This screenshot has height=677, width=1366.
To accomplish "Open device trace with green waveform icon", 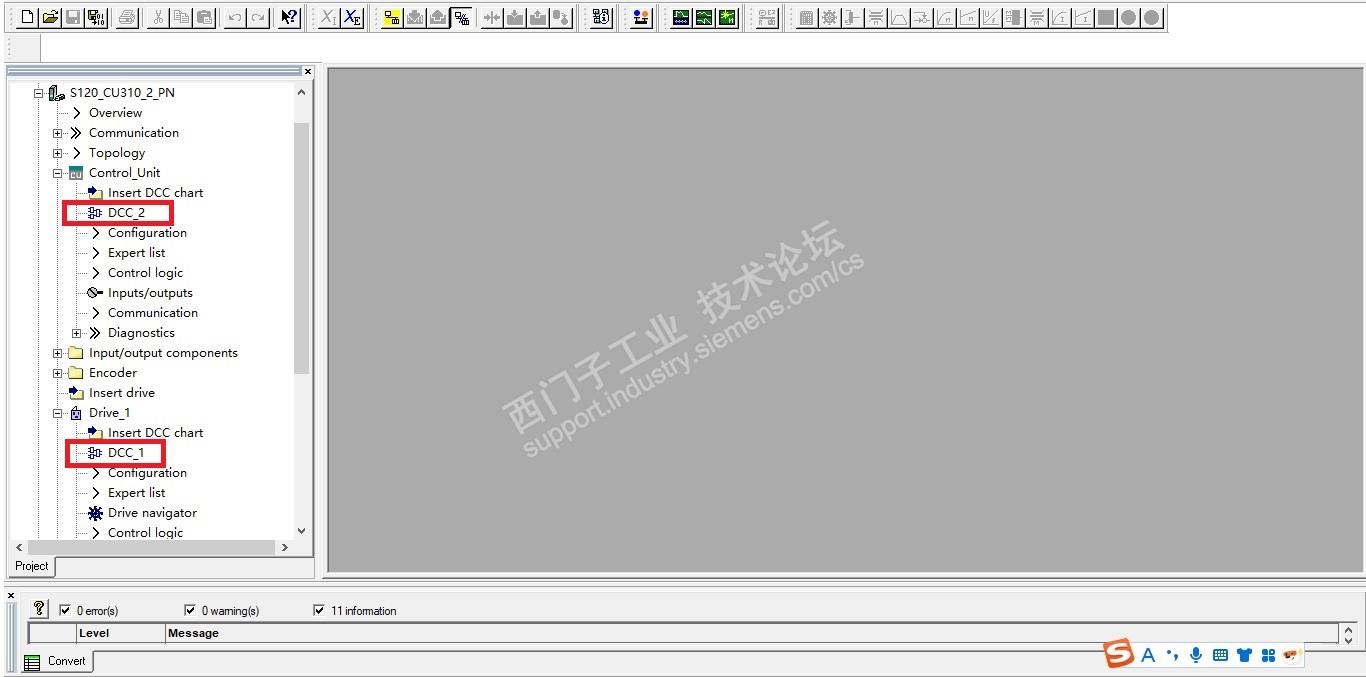I will [x=681, y=17].
